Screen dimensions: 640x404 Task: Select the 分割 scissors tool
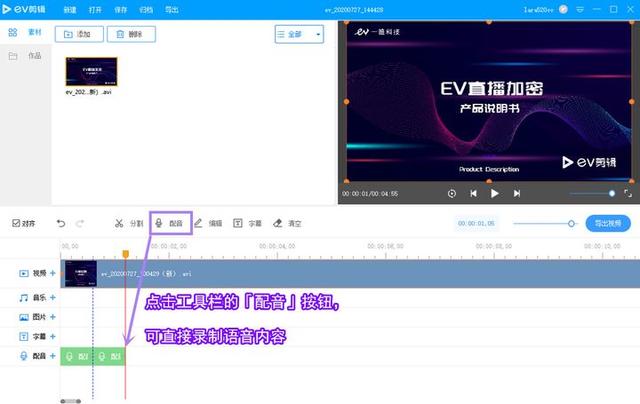pyautogui.click(x=129, y=223)
